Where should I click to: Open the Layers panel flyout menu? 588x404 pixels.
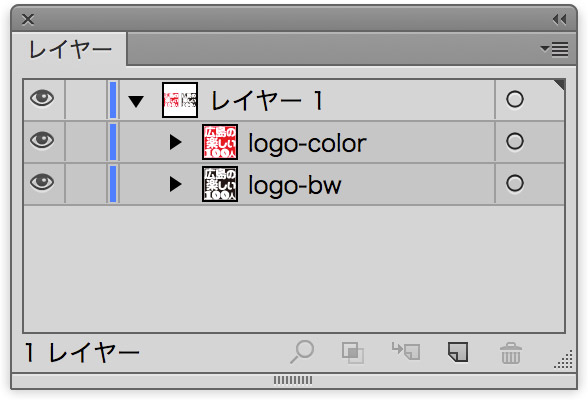click(x=555, y=49)
